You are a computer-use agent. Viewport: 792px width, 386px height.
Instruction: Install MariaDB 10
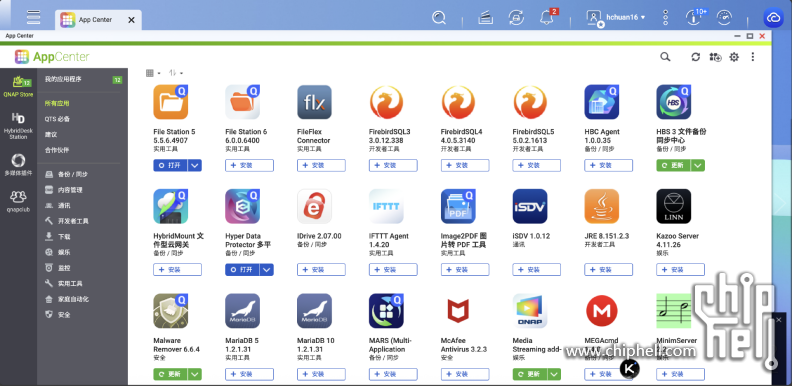tap(321, 374)
